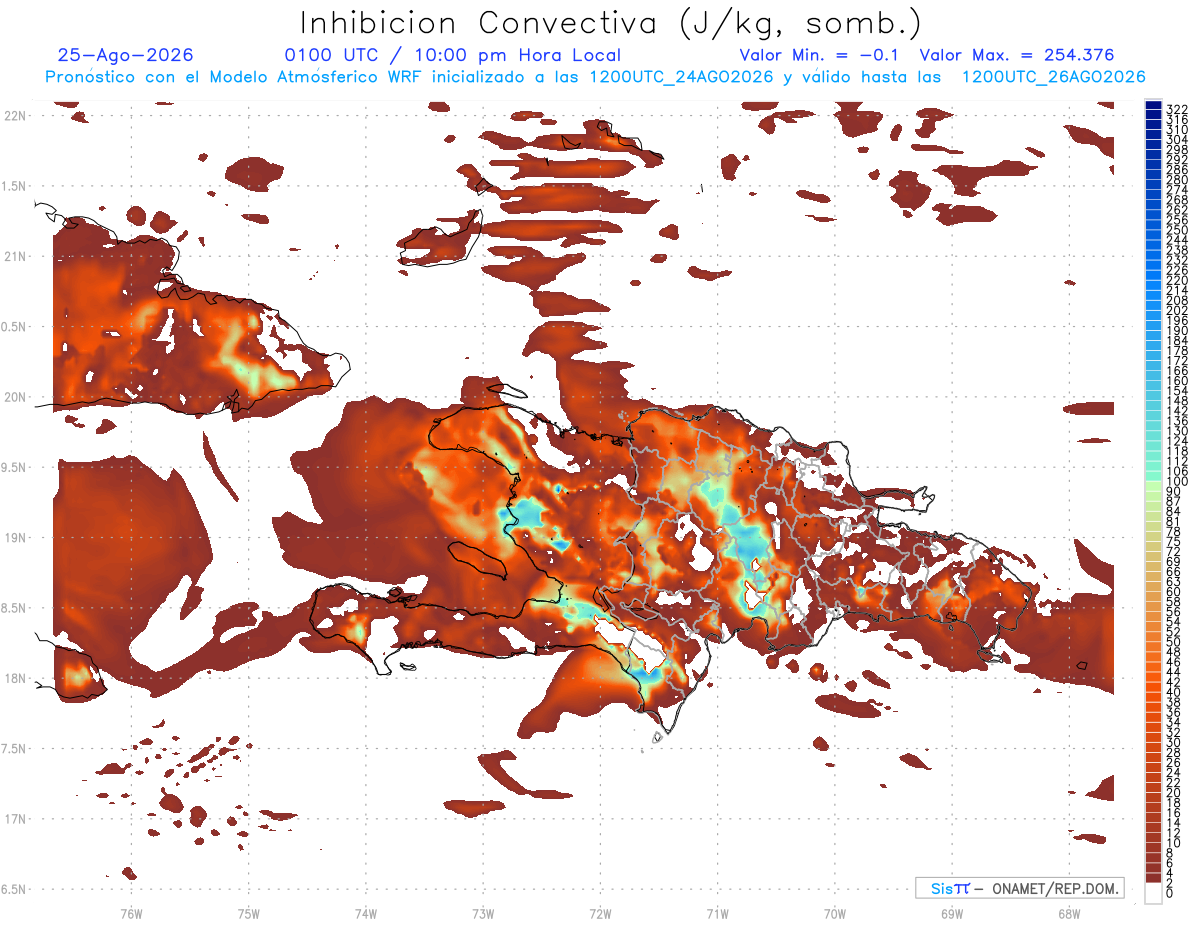
Task: Click the colorbar value '250'
Action: click(x=1177, y=231)
